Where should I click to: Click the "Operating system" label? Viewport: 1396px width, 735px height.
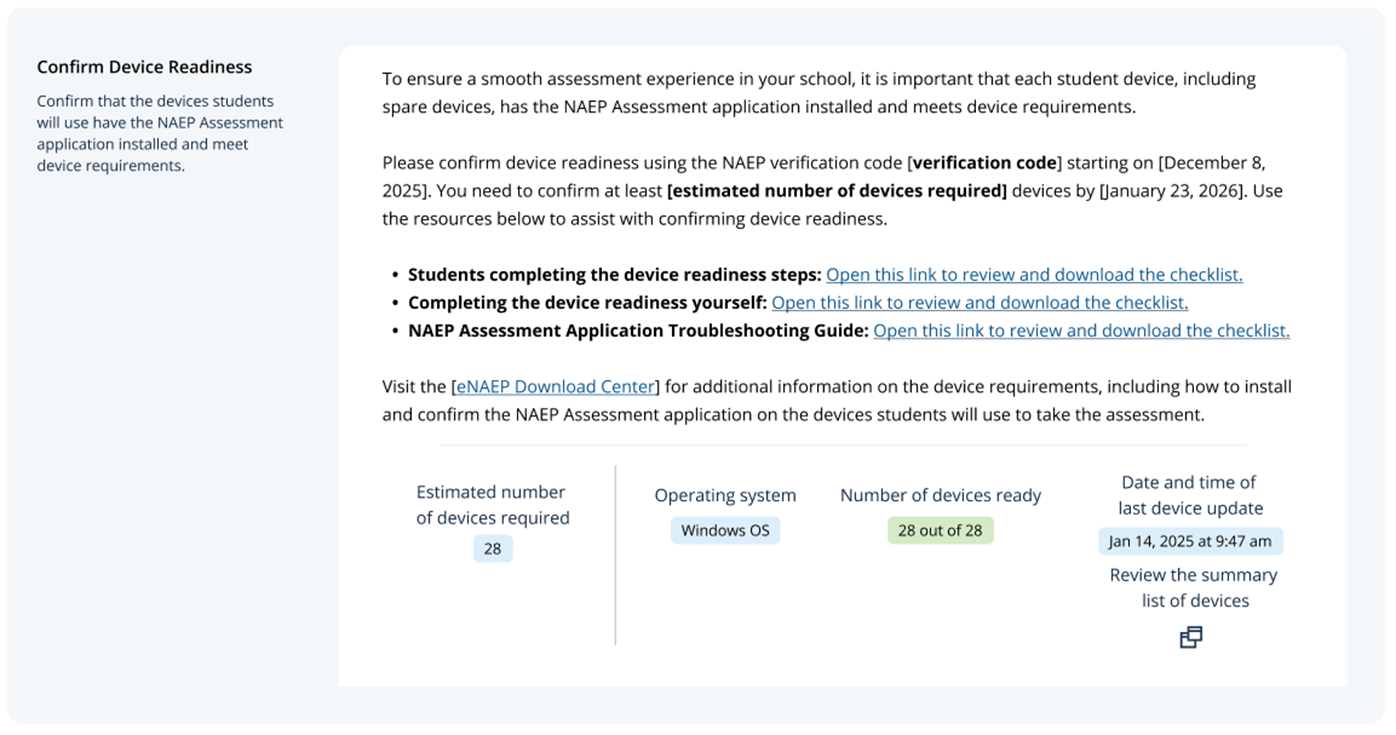pos(725,496)
